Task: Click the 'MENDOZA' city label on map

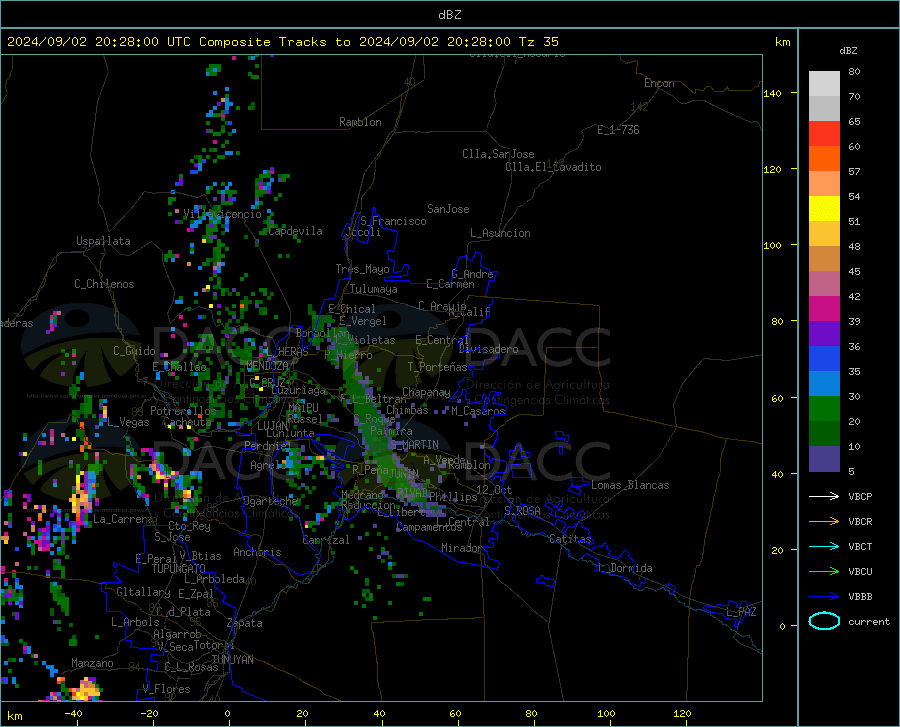Action: tap(267, 366)
